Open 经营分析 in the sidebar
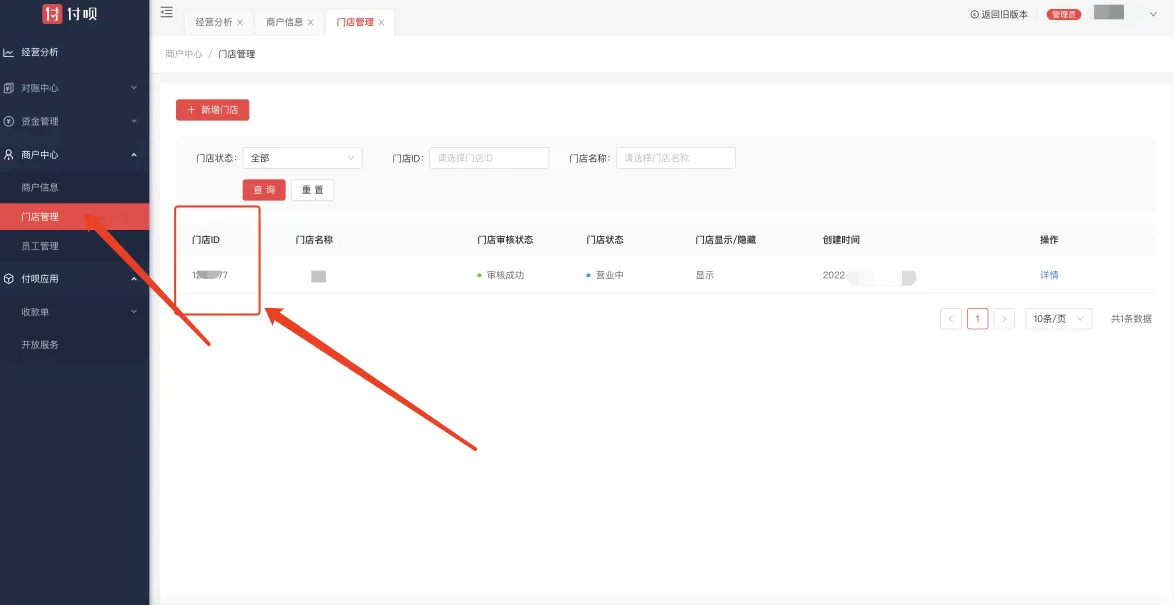The image size is (1174, 605). pos(40,52)
